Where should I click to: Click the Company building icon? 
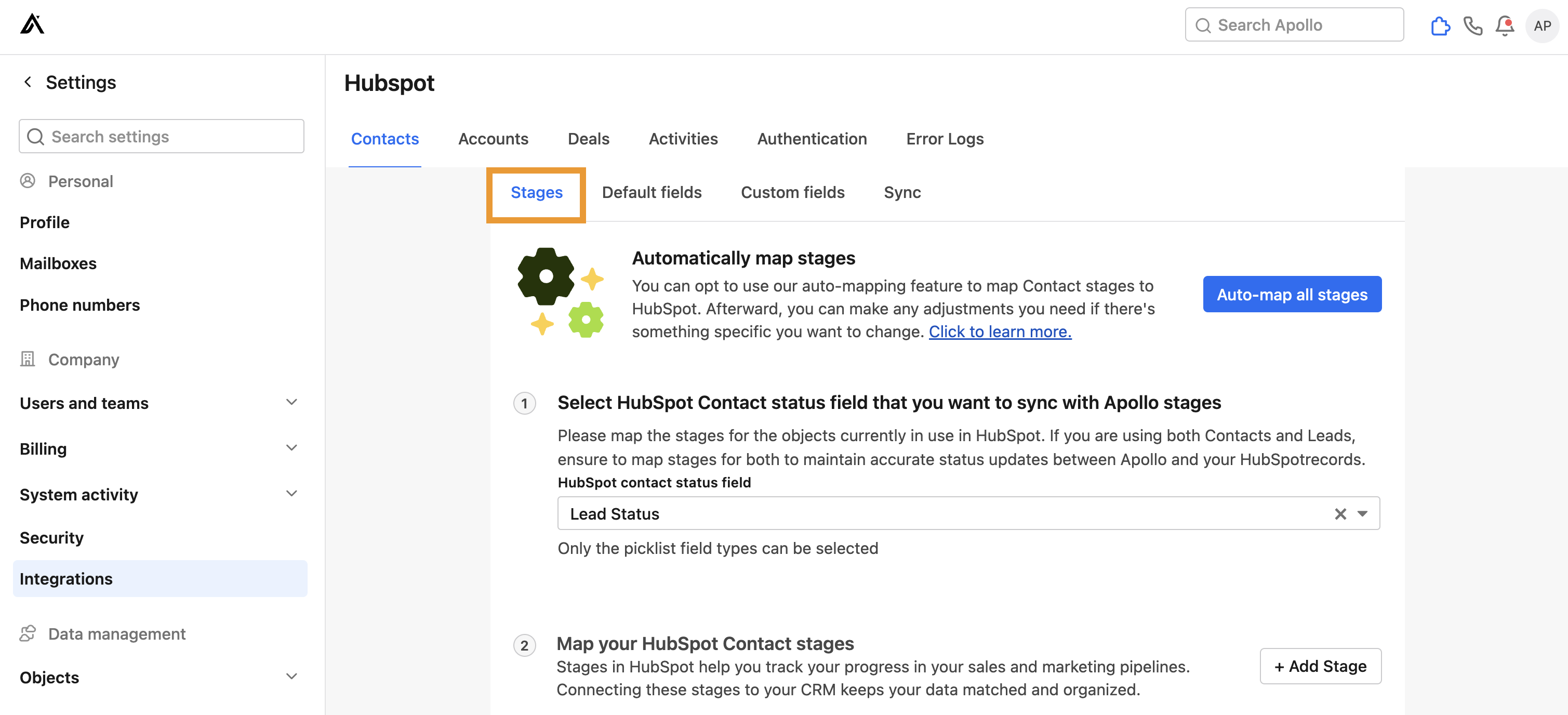tap(27, 359)
